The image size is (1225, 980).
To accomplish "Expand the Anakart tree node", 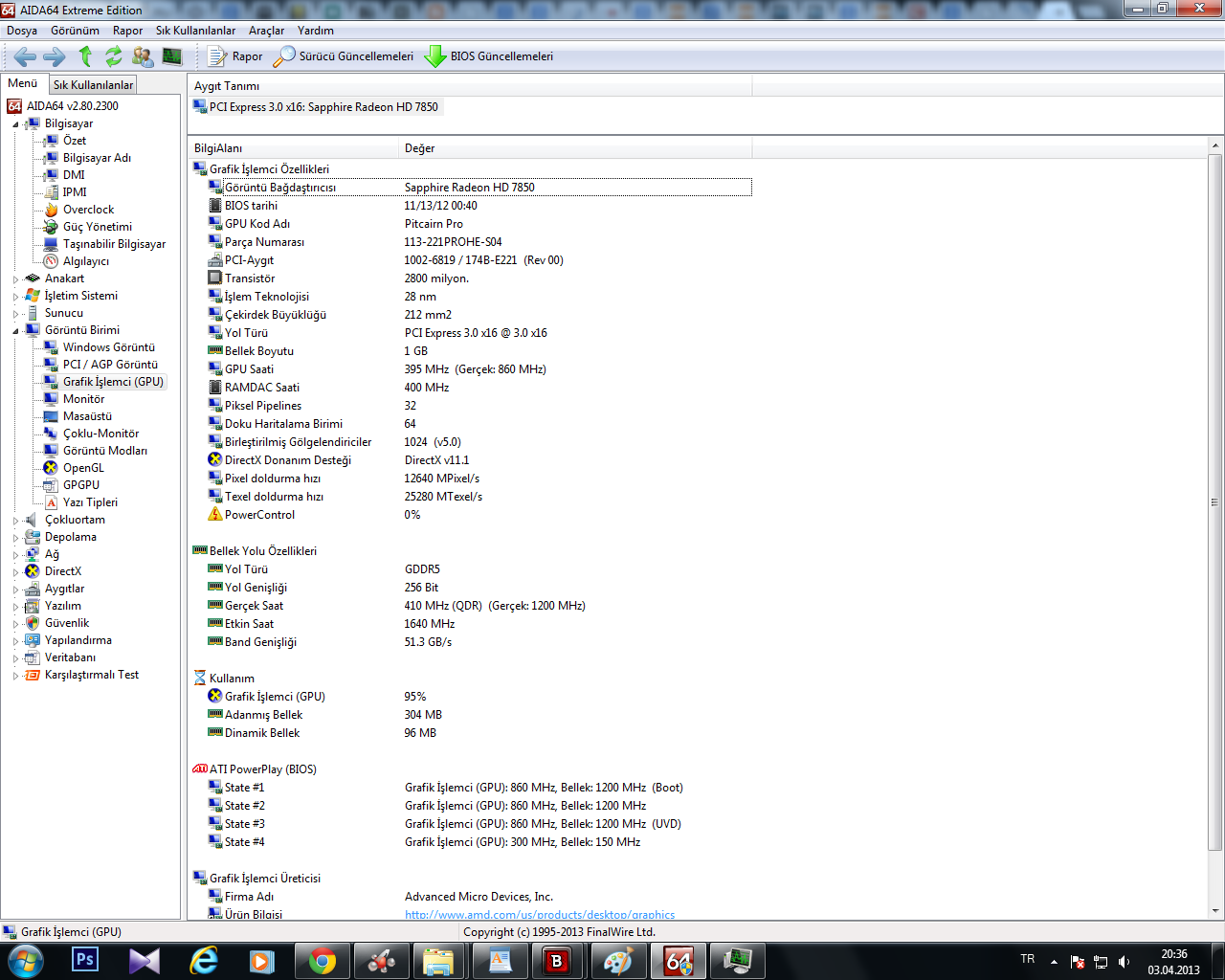I will (x=15, y=279).
